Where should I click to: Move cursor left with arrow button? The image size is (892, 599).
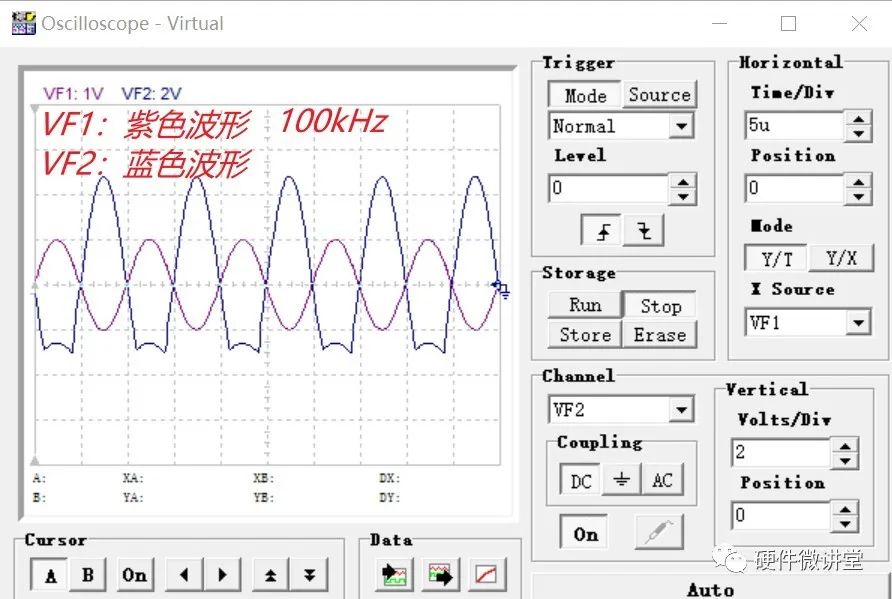tap(183, 575)
